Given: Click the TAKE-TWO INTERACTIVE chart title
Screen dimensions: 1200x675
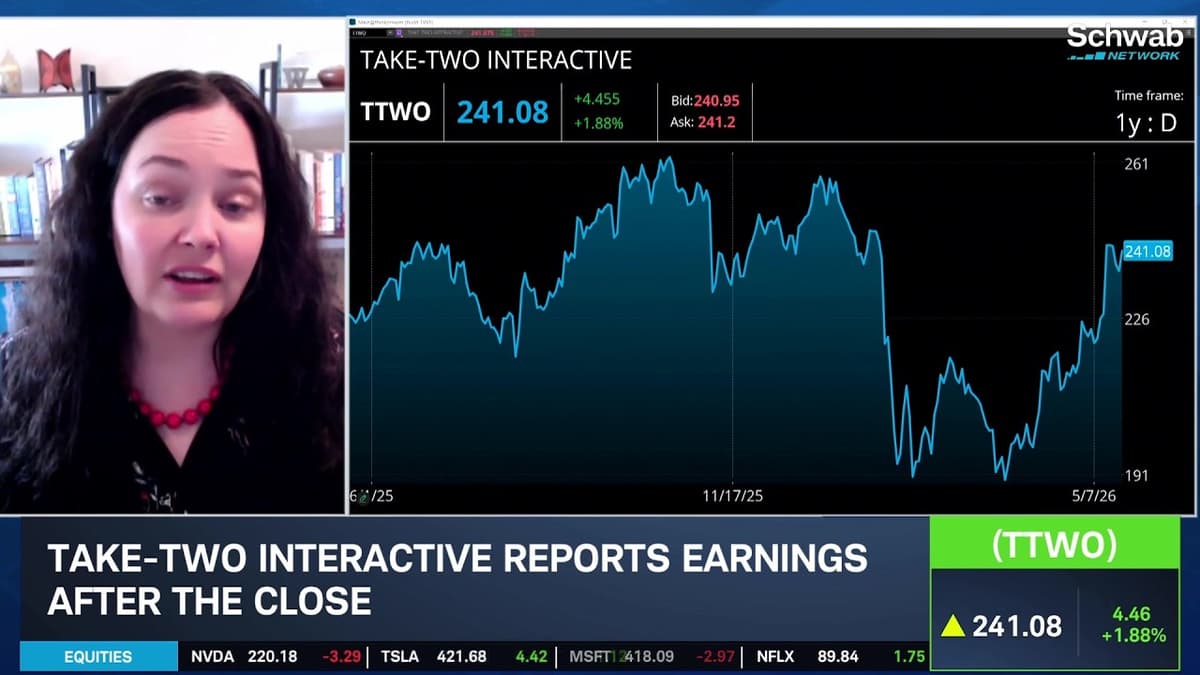Looking at the screenshot, I should tap(496, 59).
